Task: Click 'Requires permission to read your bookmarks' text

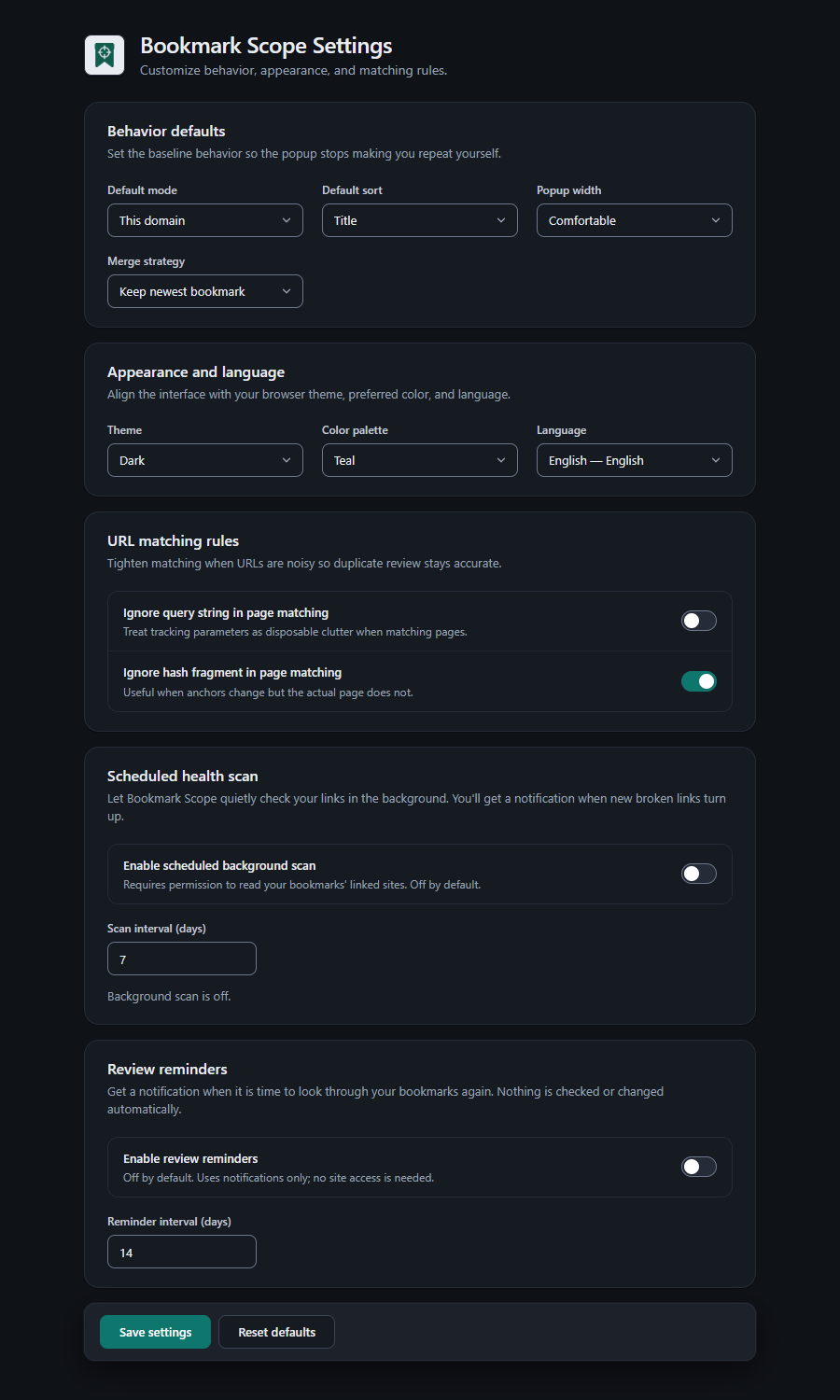Action: (301, 885)
